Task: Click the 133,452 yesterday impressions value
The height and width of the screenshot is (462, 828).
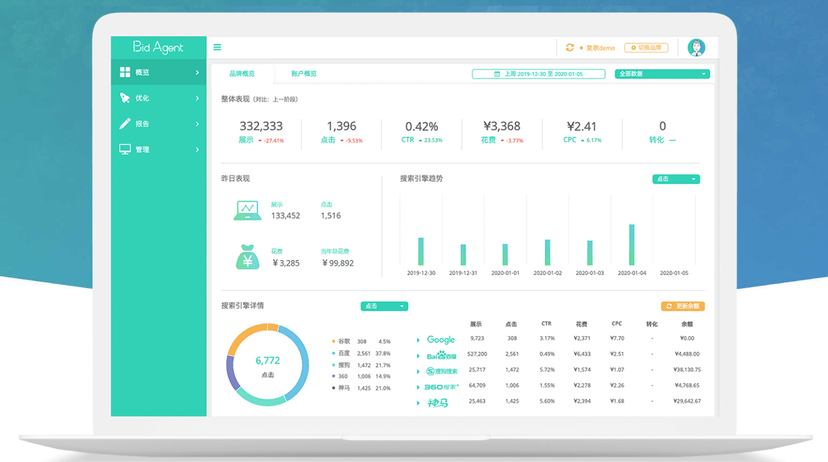Action: [286, 215]
